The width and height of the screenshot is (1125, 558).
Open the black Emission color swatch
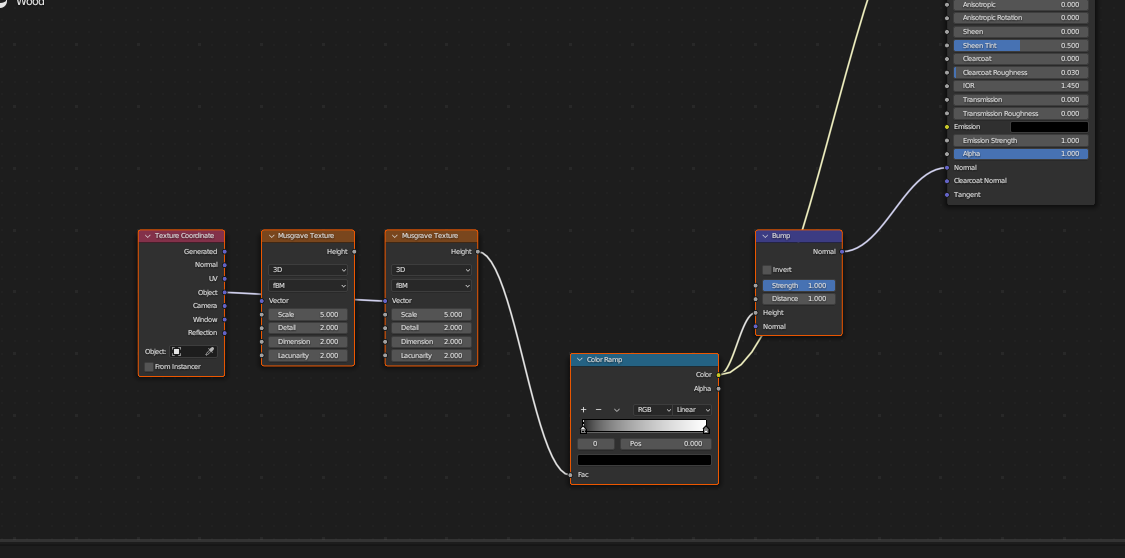1049,127
